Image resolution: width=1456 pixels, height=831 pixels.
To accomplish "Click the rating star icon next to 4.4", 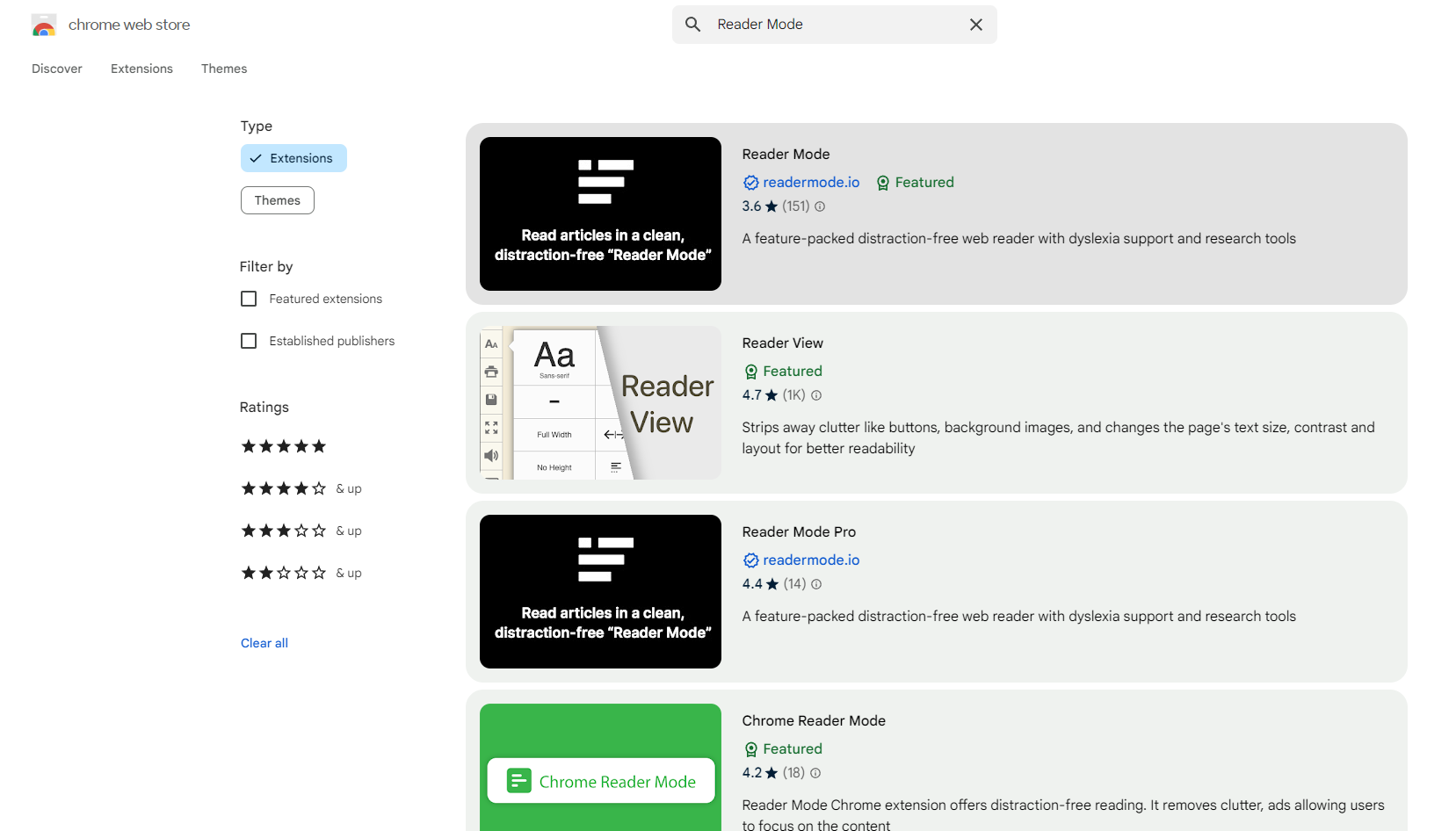I will pyautogui.click(x=772, y=584).
